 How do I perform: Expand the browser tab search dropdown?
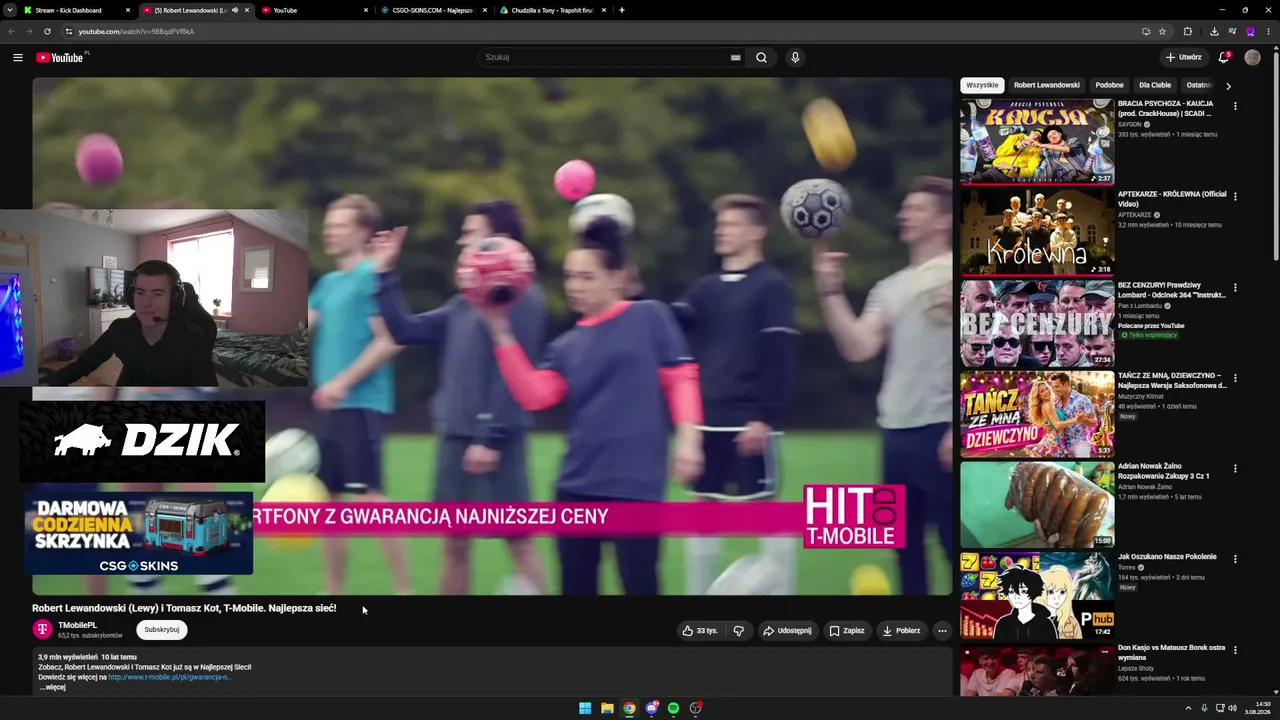10,10
